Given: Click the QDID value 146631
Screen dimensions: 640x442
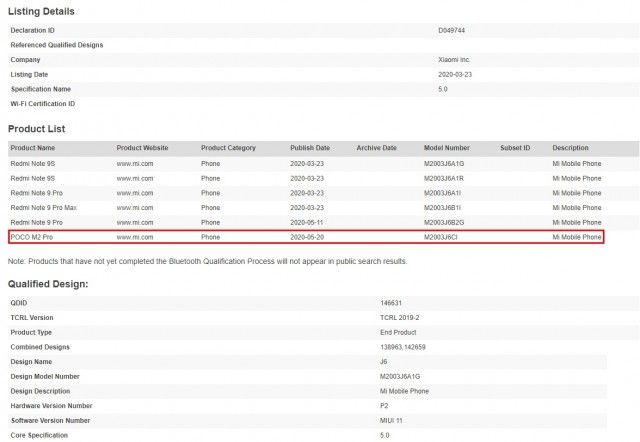Looking at the screenshot, I should [391, 303].
